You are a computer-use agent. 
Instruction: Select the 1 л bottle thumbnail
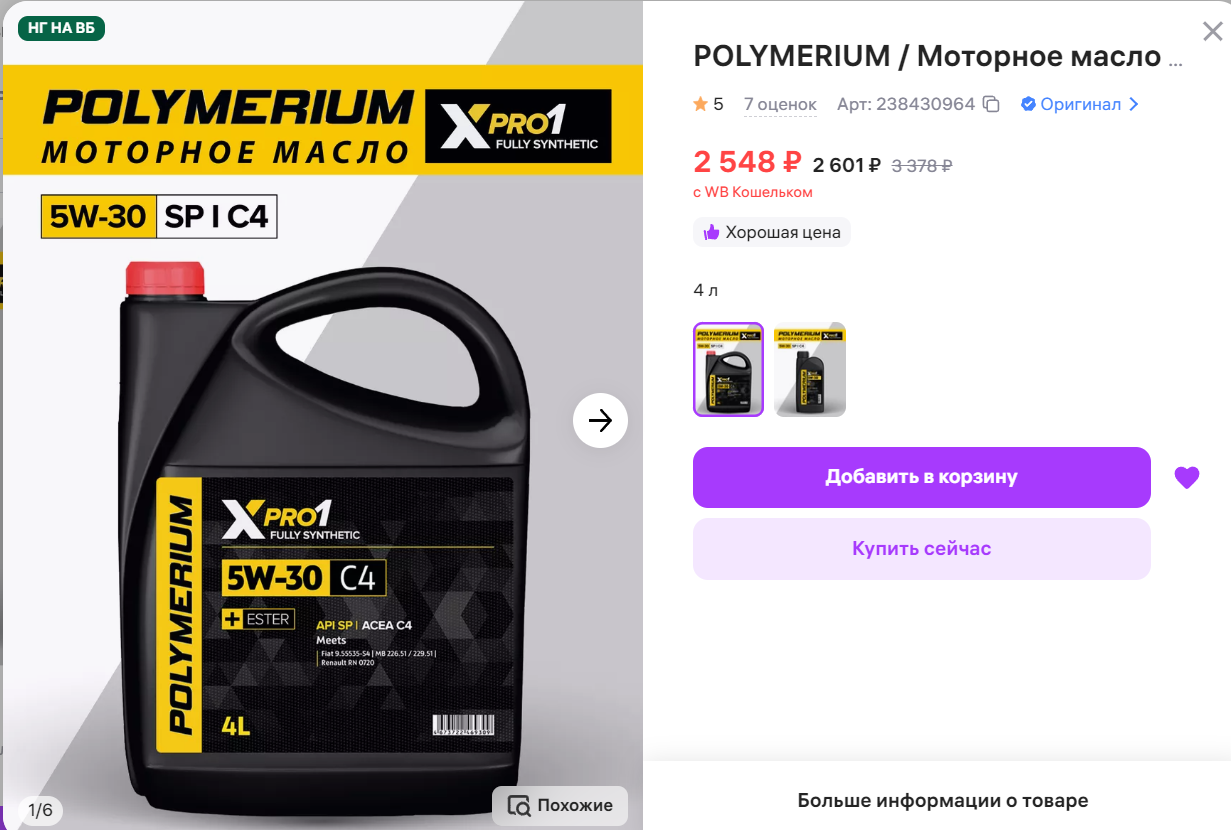pyautogui.click(x=810, y=369)
